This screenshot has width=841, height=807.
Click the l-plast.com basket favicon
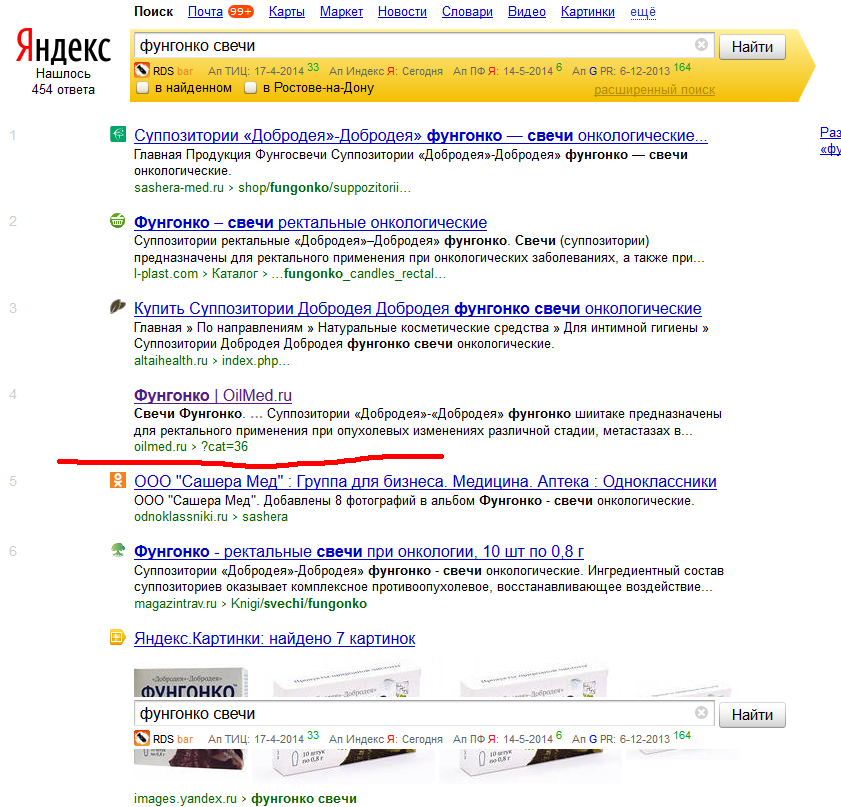(117, 220)
